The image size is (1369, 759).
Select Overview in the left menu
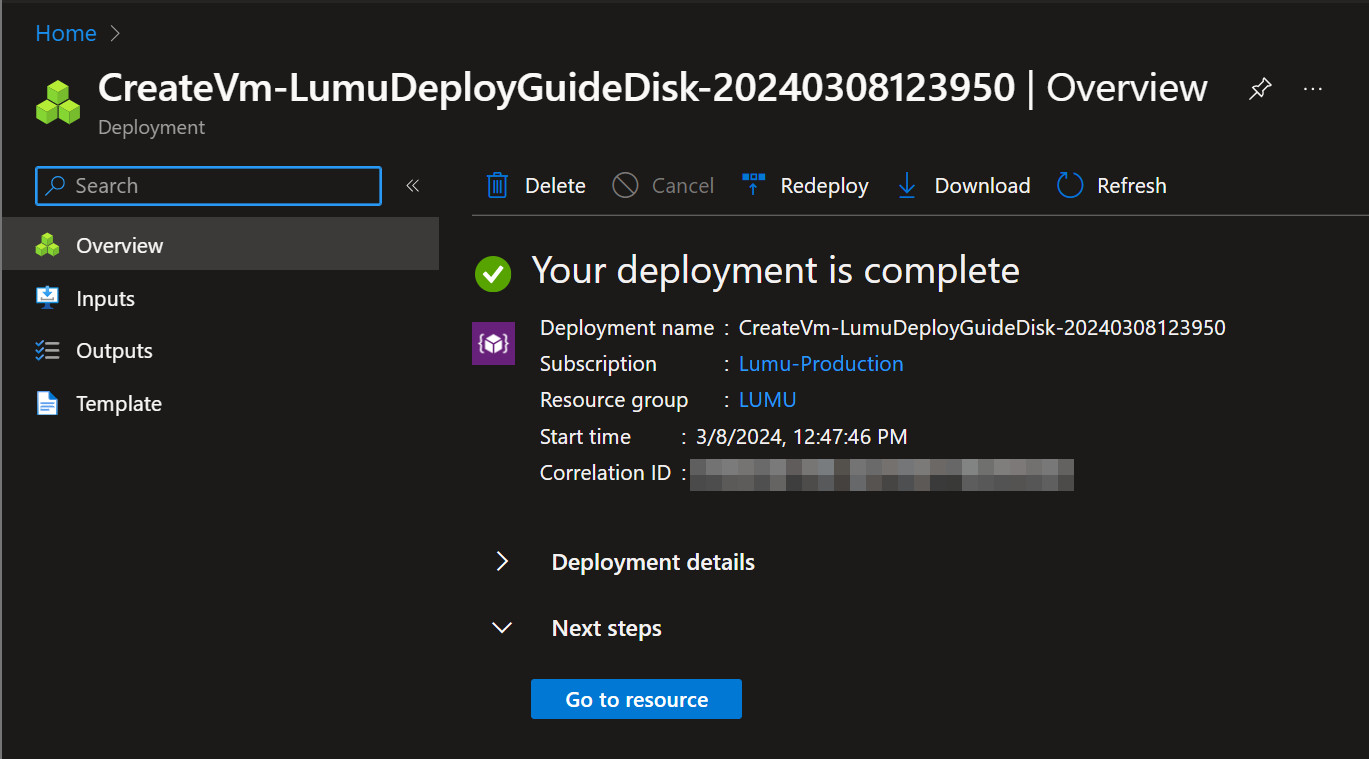119,245
